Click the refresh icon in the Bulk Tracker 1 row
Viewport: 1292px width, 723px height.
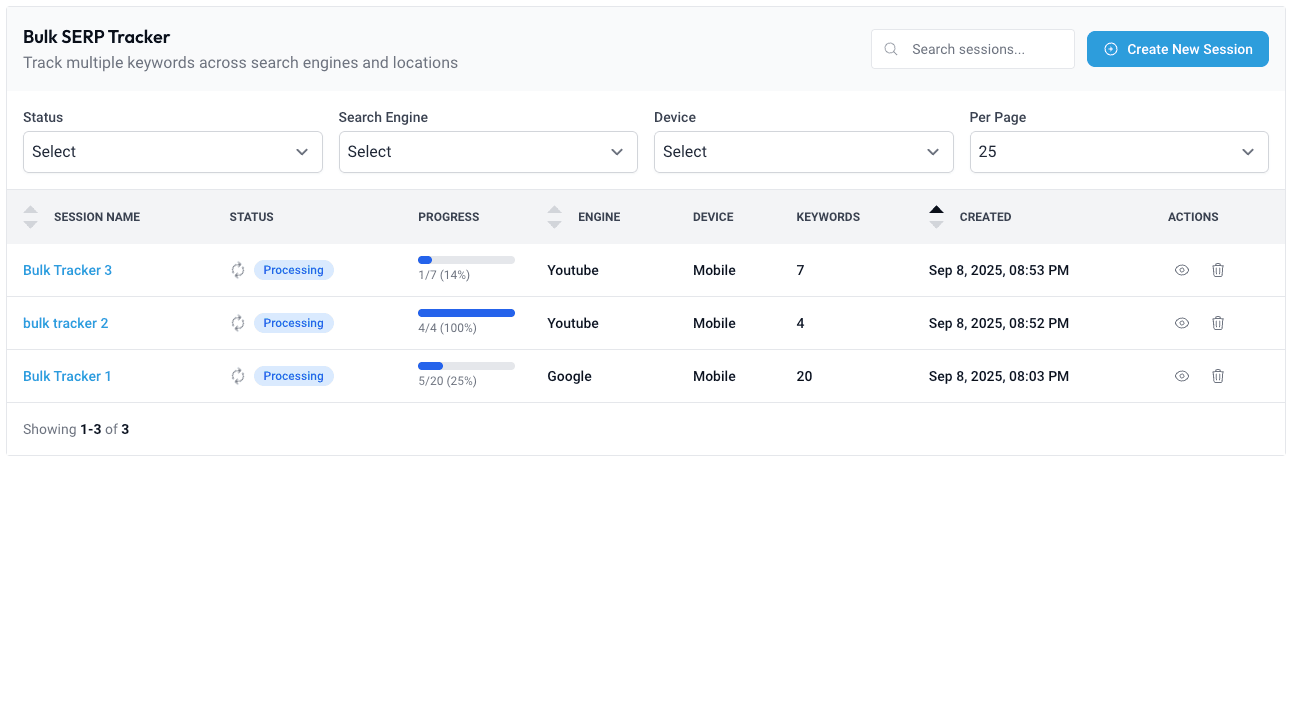point(238,376)
